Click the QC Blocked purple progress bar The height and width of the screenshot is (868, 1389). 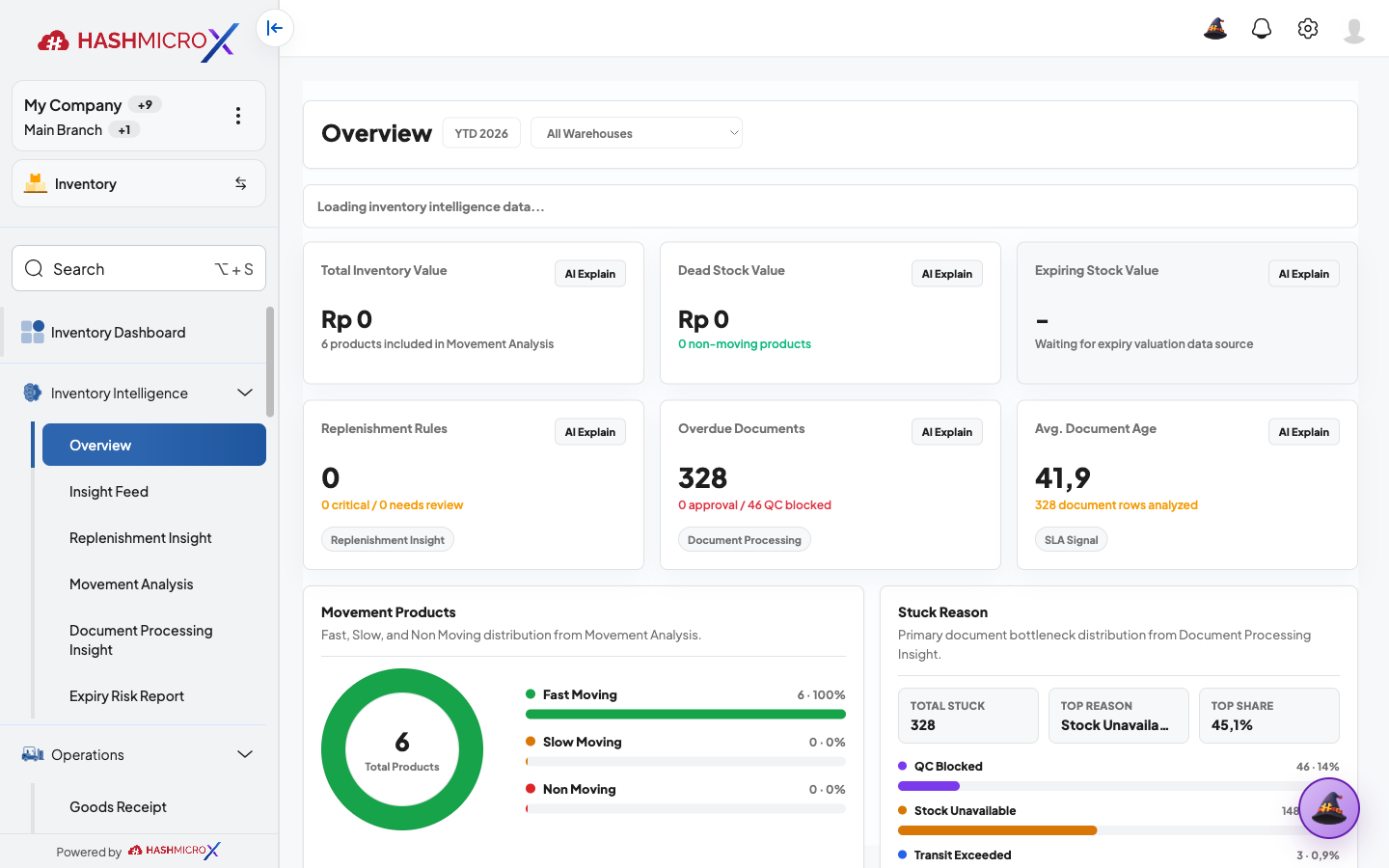[929, 786]
